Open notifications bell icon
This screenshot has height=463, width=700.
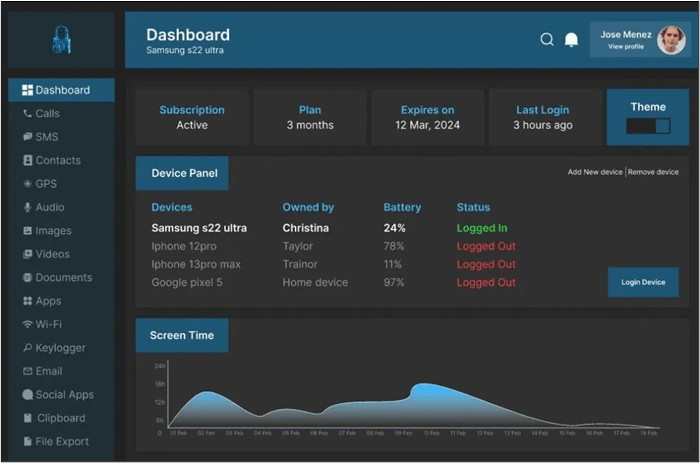[x=571, y=40]
